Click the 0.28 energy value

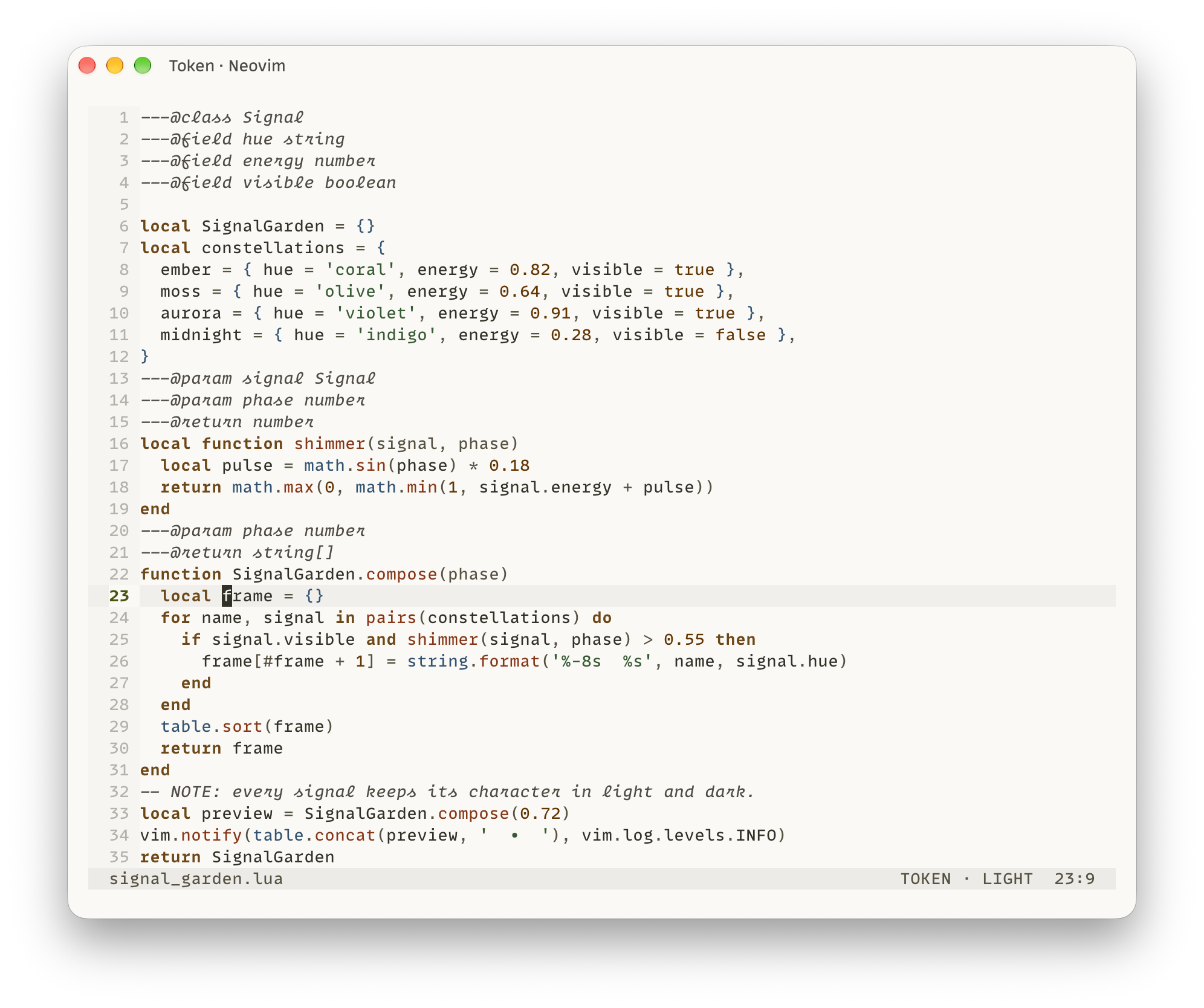[571, 335]
